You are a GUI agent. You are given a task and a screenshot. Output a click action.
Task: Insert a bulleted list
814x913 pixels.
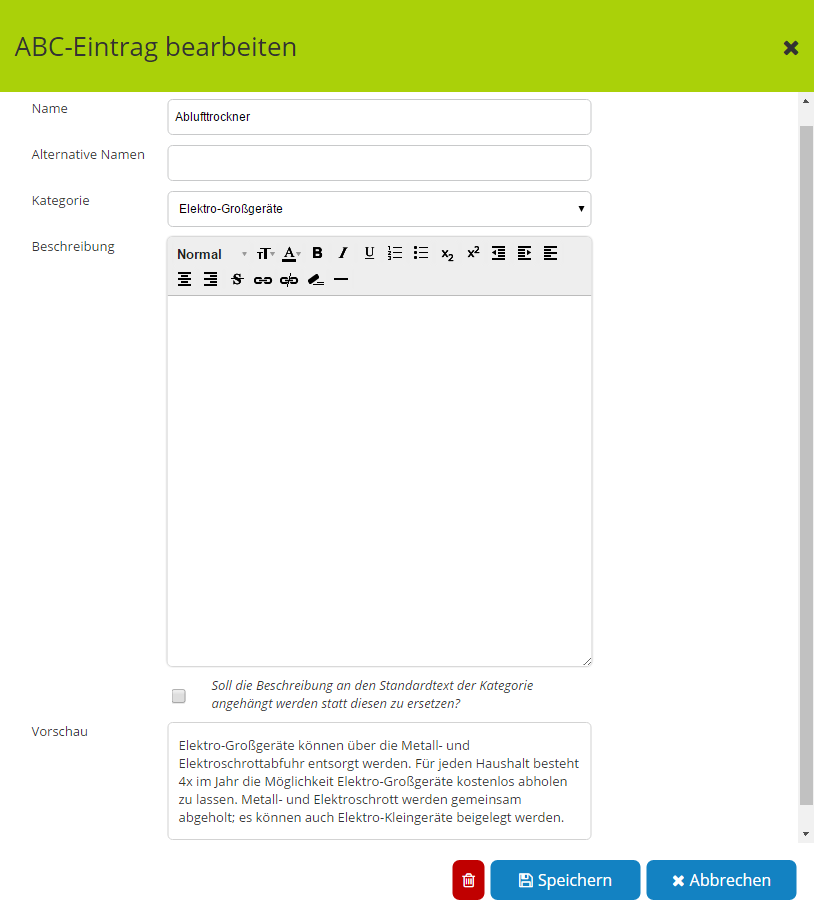(421, 253)
